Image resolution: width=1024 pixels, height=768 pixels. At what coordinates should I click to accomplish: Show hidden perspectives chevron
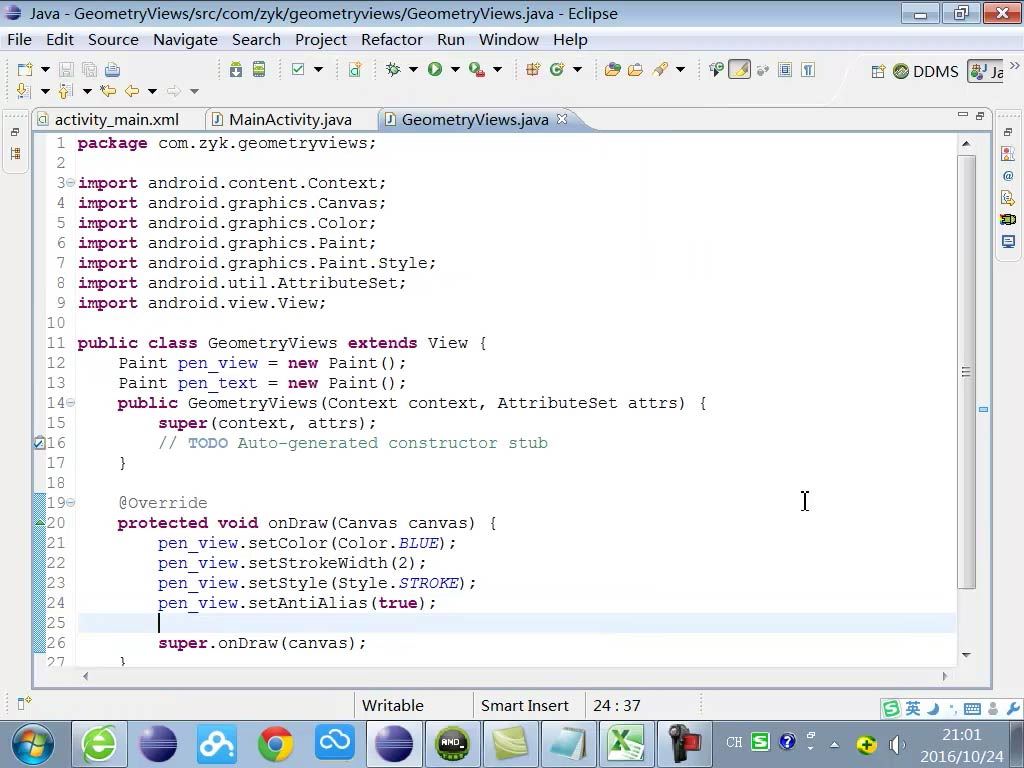click(x=1014, y=65)
